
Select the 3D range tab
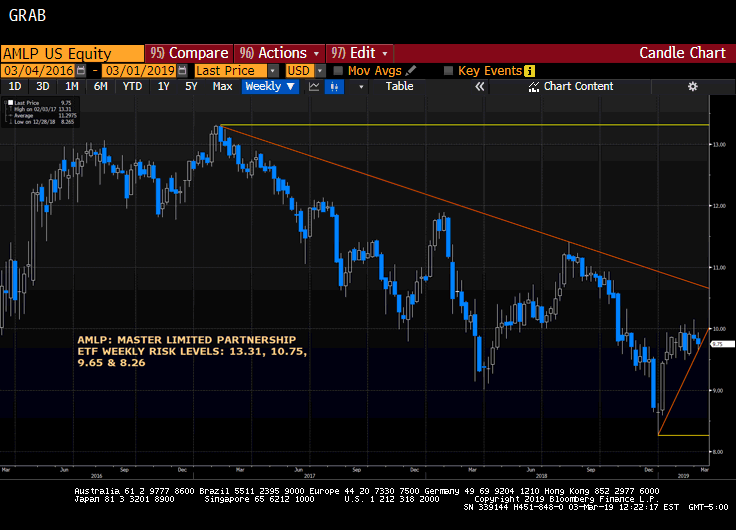(x=43, y=86)
